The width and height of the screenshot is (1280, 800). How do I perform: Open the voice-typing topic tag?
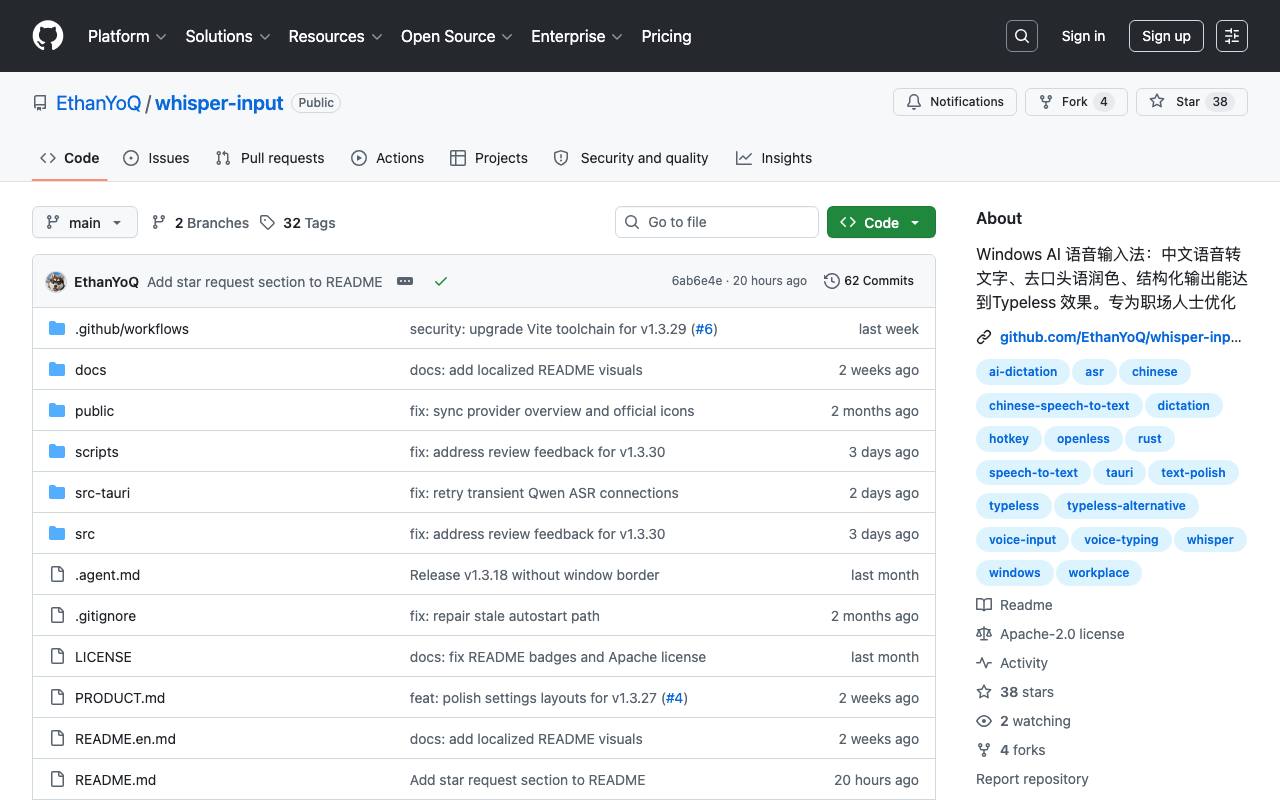pyautogui.click(x=1121, y=540)
